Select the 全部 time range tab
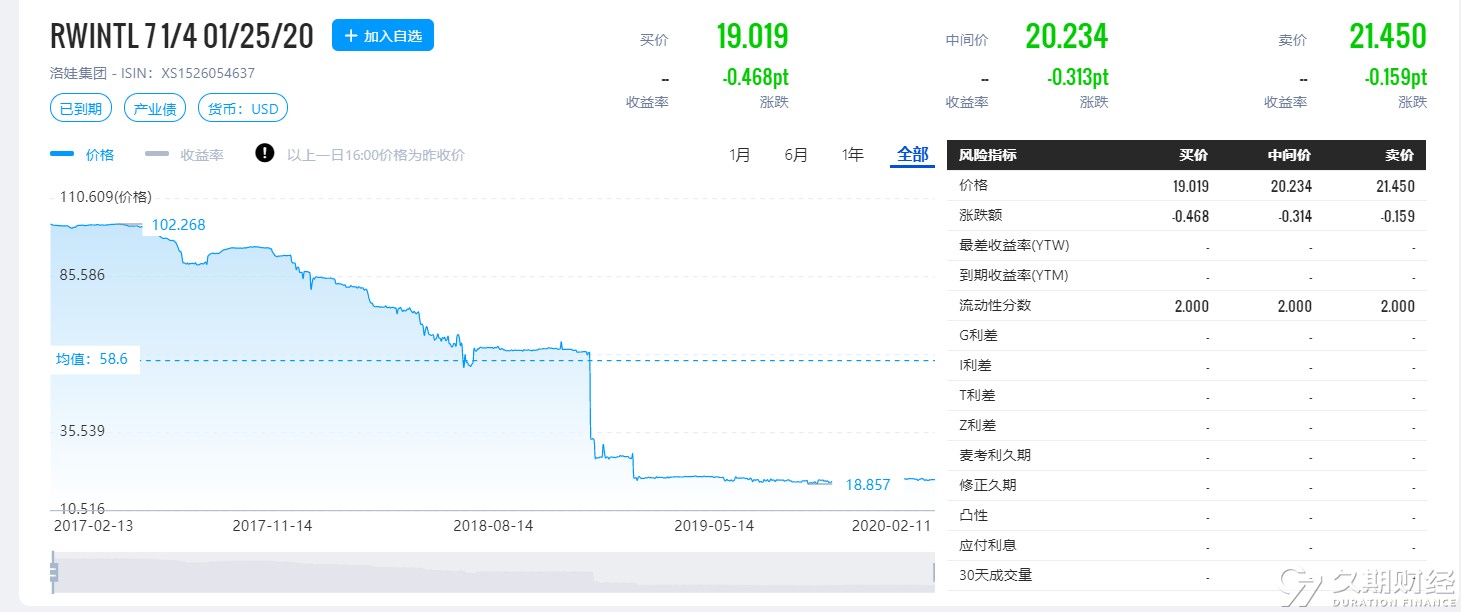This screenshot has height=612, width=1461. (x=912, y=154)
